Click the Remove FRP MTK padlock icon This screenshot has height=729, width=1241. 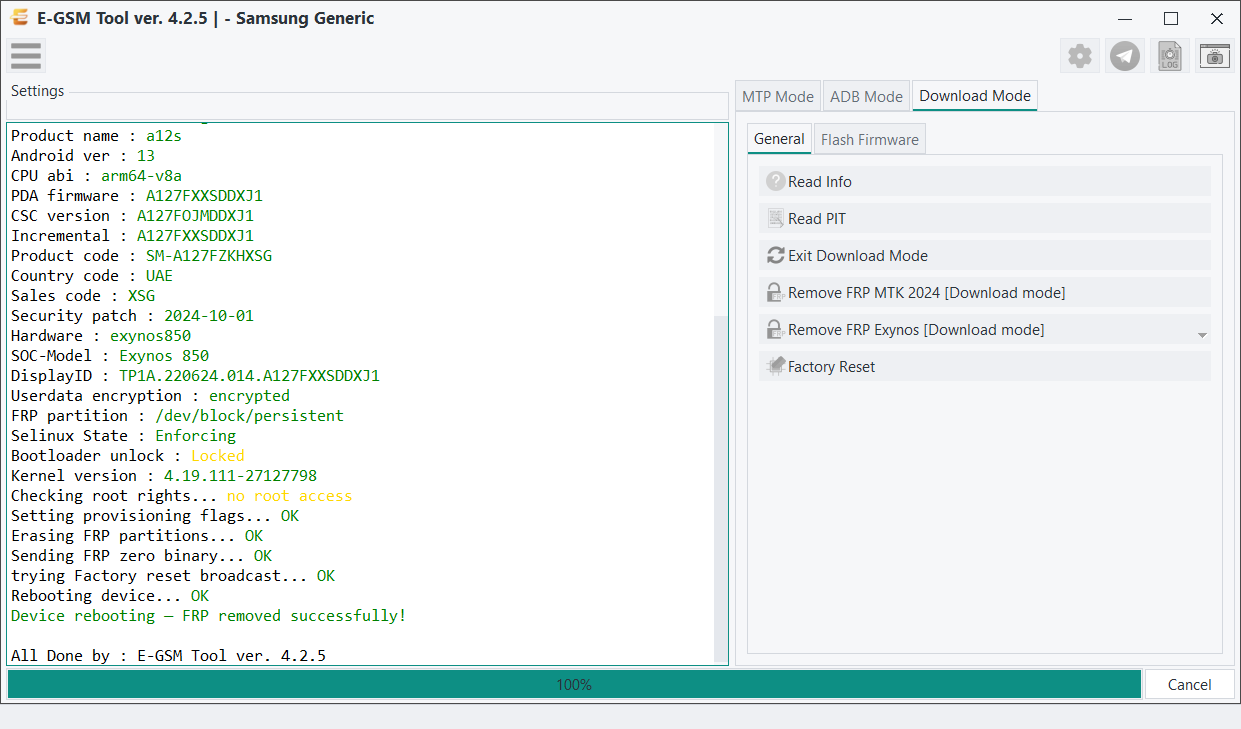point(775,292)
